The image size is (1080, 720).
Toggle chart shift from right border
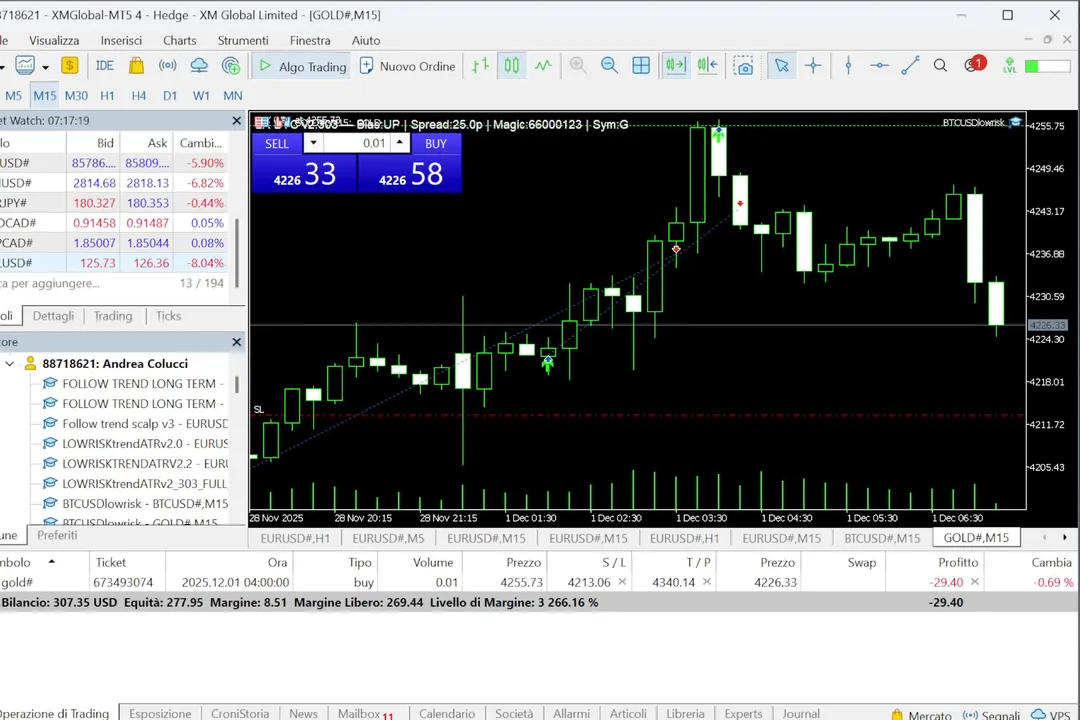707,66
